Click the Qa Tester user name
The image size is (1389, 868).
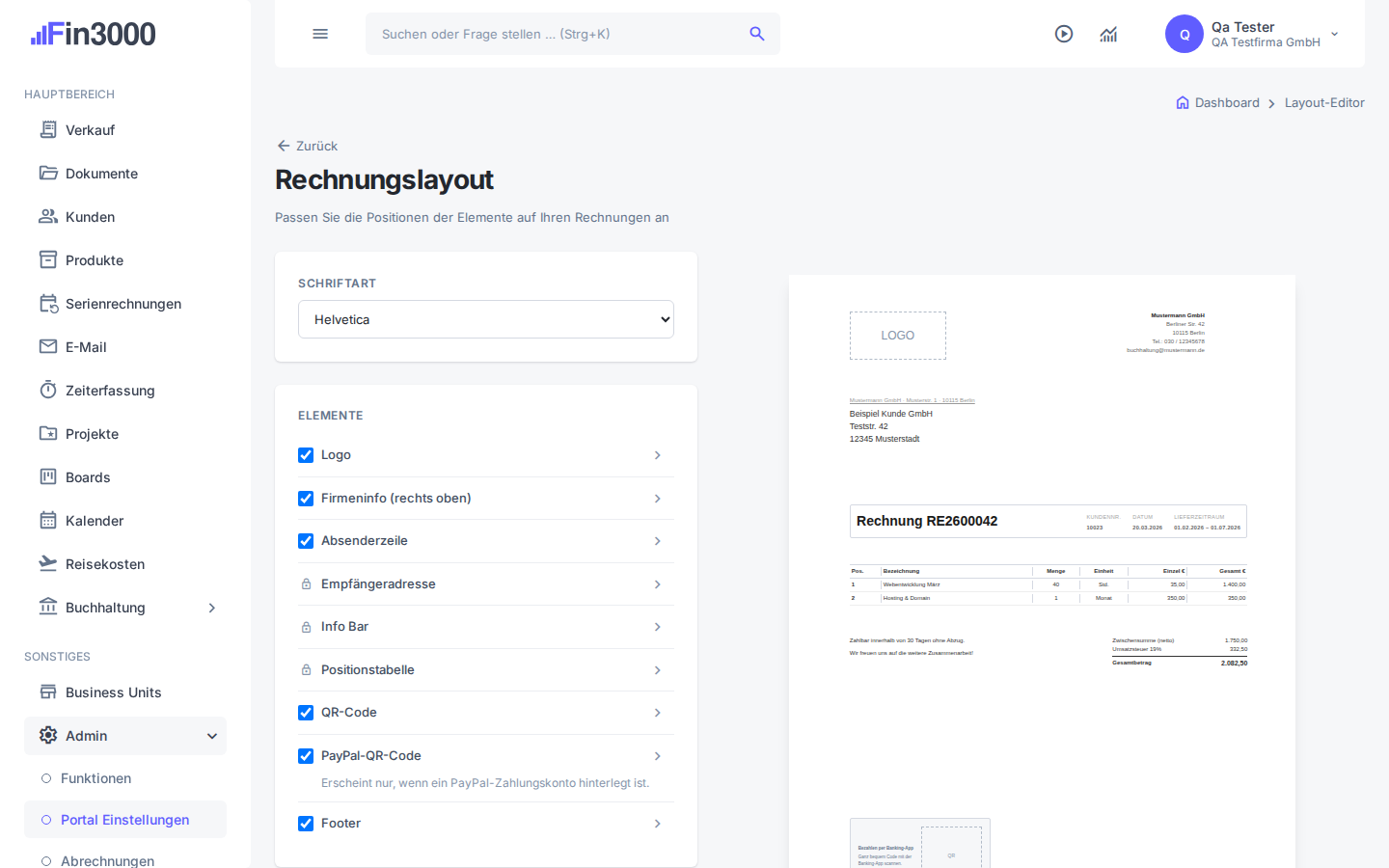[x=1243, y=27]
